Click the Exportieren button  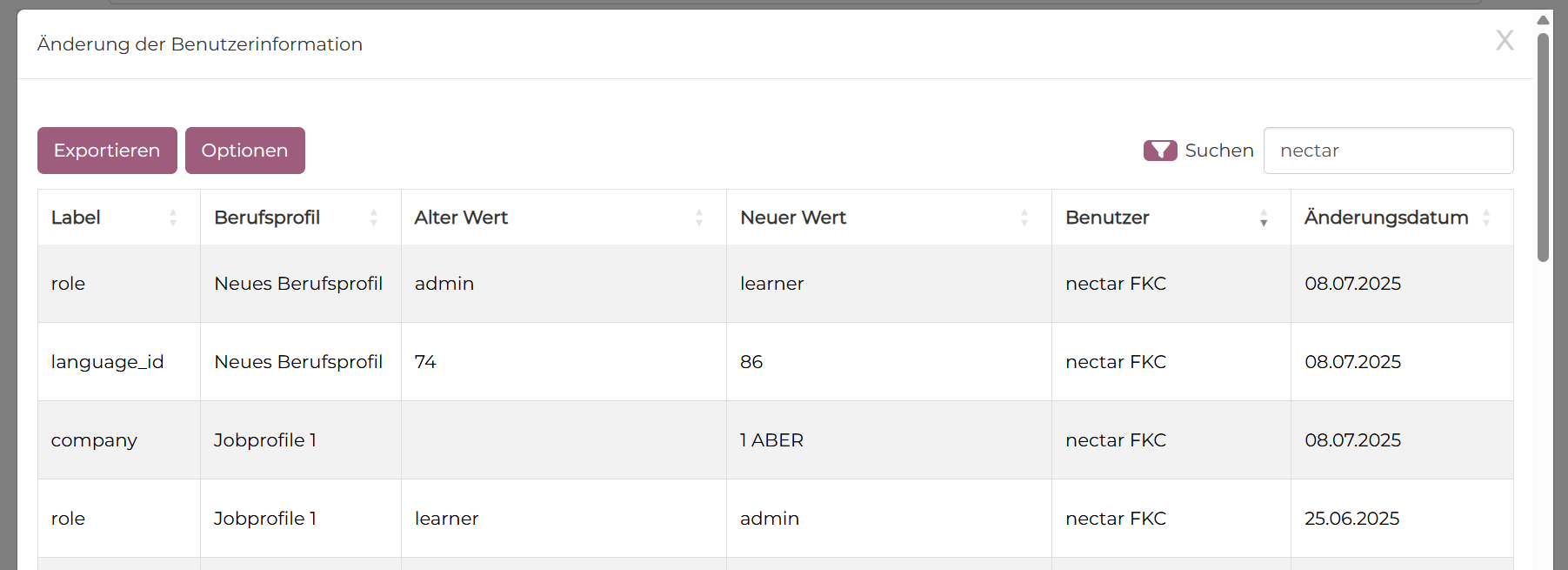coord(107,151)
